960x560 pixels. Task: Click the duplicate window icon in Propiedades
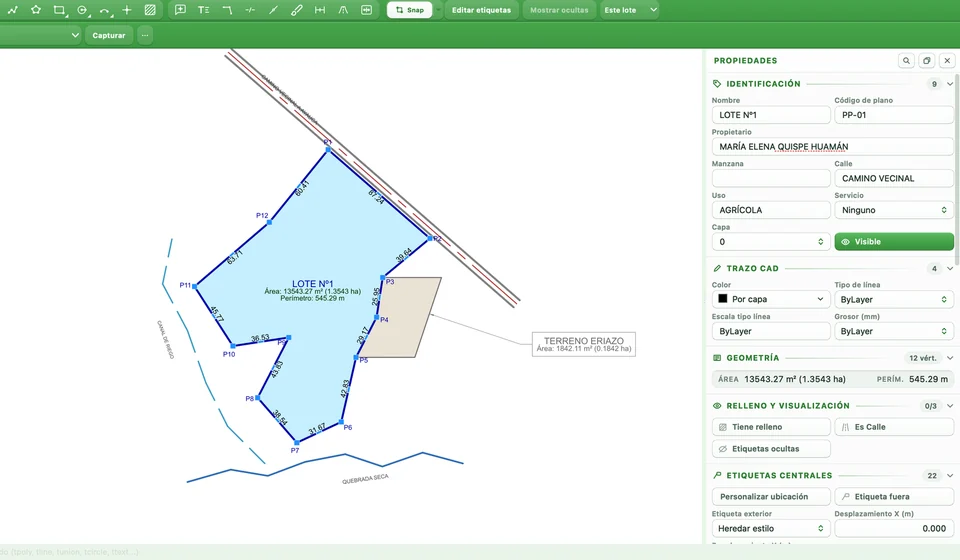click(926, 61)
